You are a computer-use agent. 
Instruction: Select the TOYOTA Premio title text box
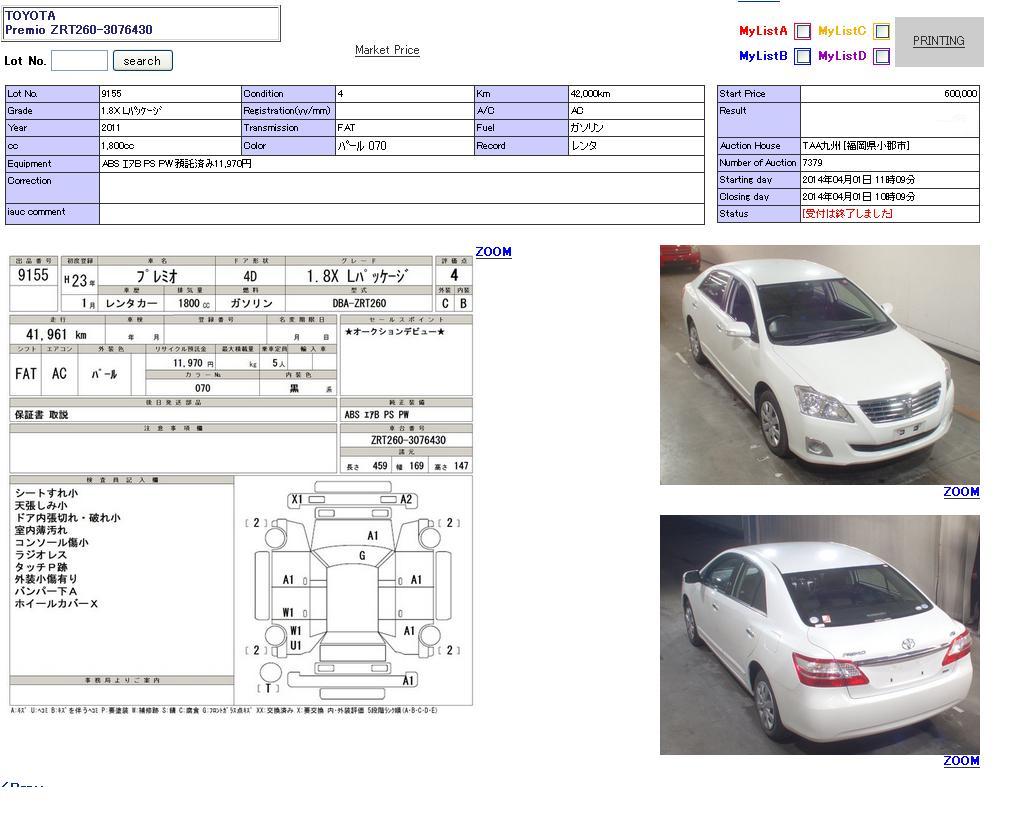point(142,23)
